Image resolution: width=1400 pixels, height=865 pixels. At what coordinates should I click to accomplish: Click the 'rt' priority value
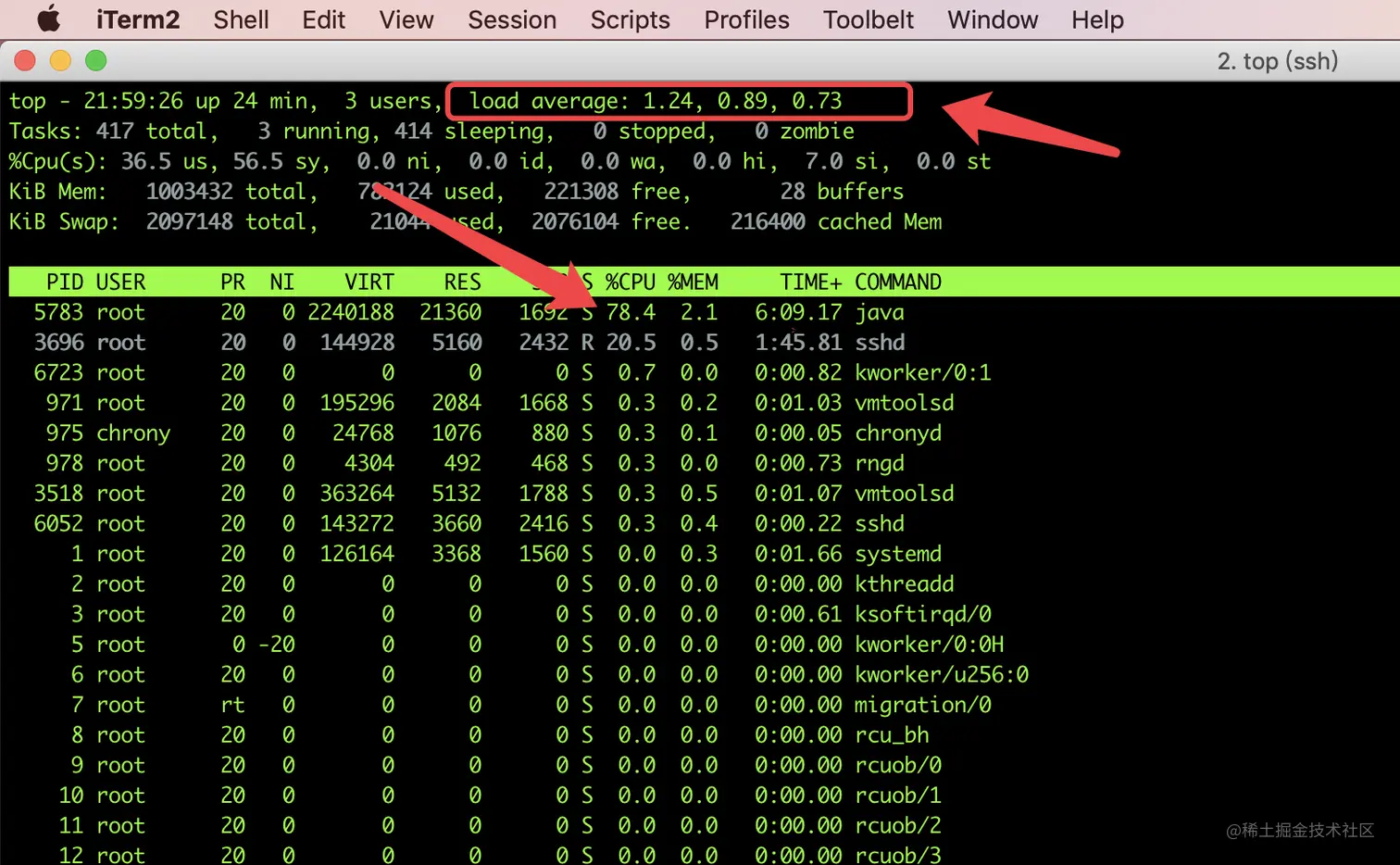pyautogui.click(x=232, y=705)
